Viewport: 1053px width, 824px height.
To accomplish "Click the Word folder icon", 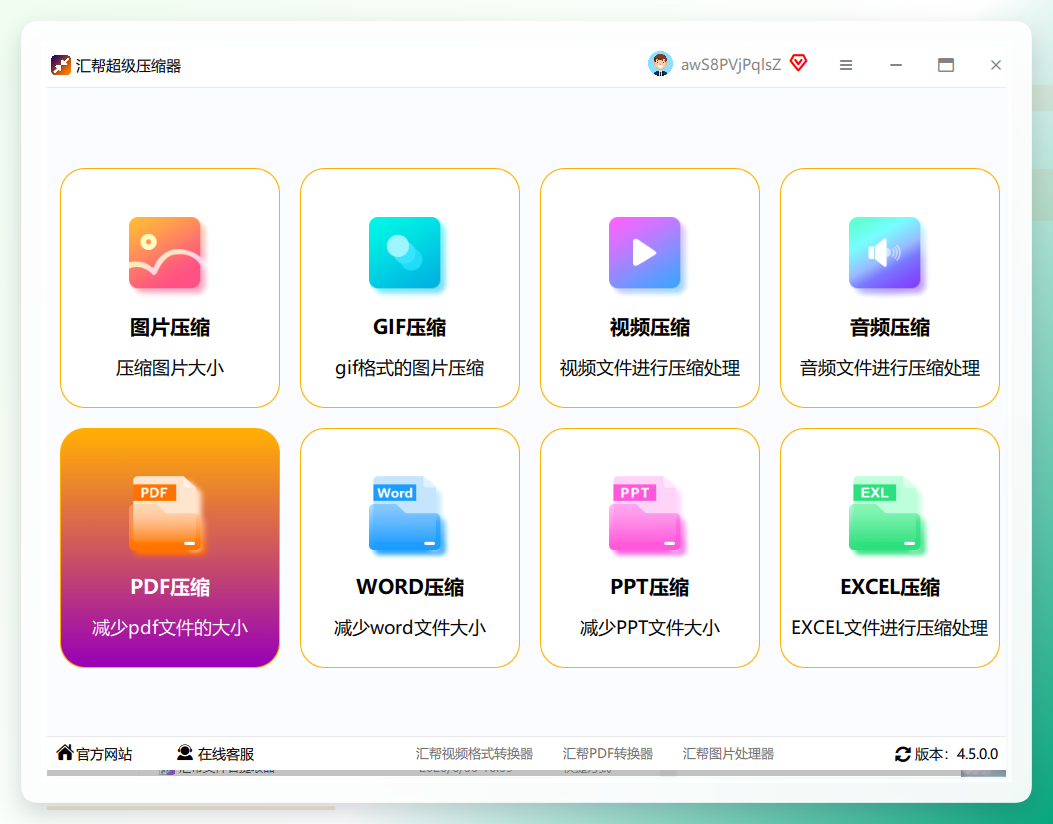I will click(x=404, y=514).
